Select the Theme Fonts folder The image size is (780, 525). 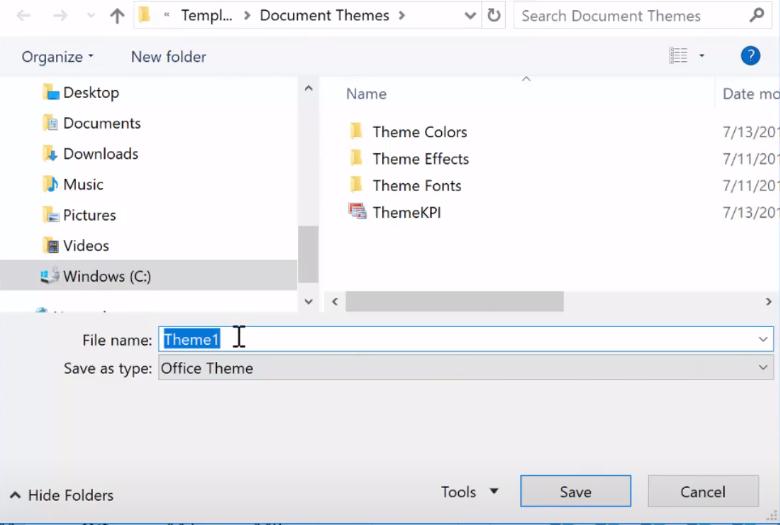pos(417,186)
